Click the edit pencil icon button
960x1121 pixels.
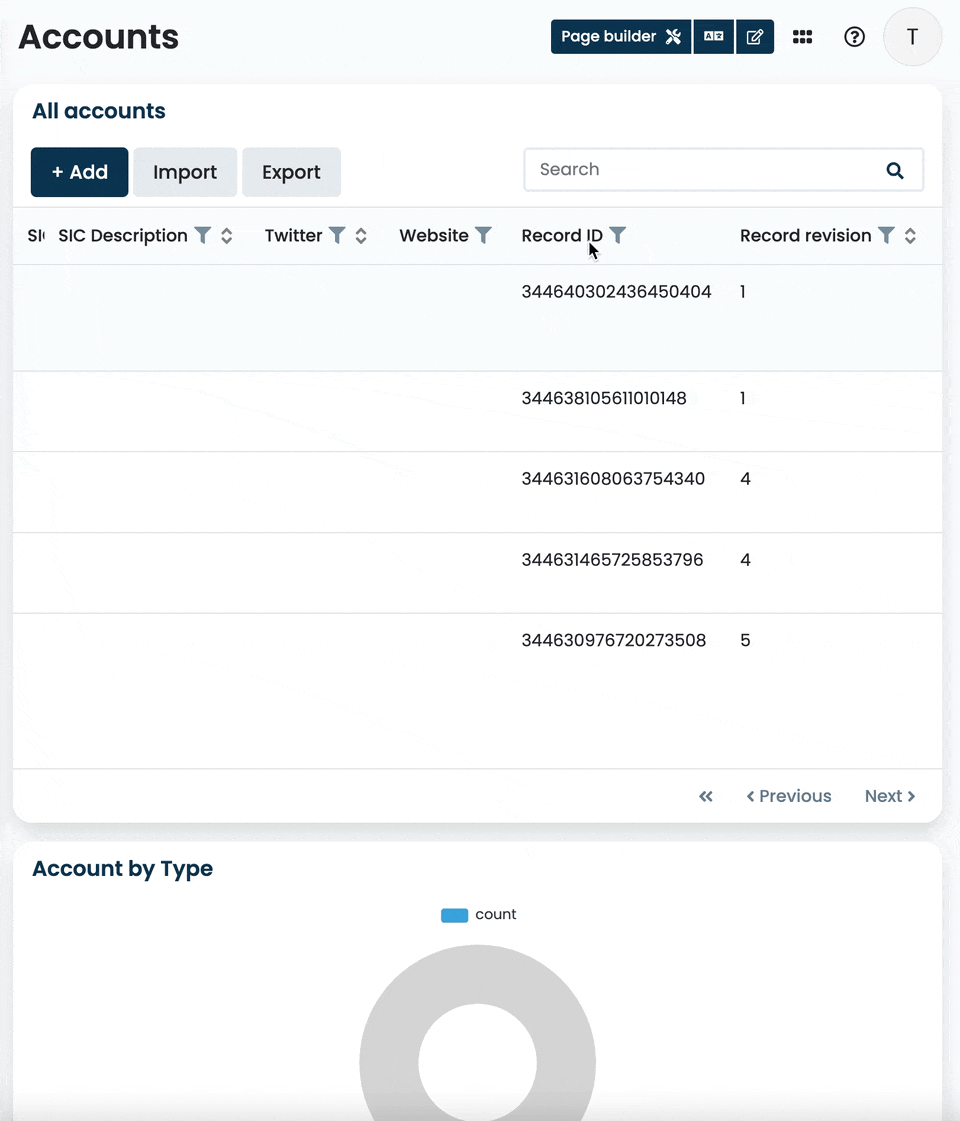[755, 36]
